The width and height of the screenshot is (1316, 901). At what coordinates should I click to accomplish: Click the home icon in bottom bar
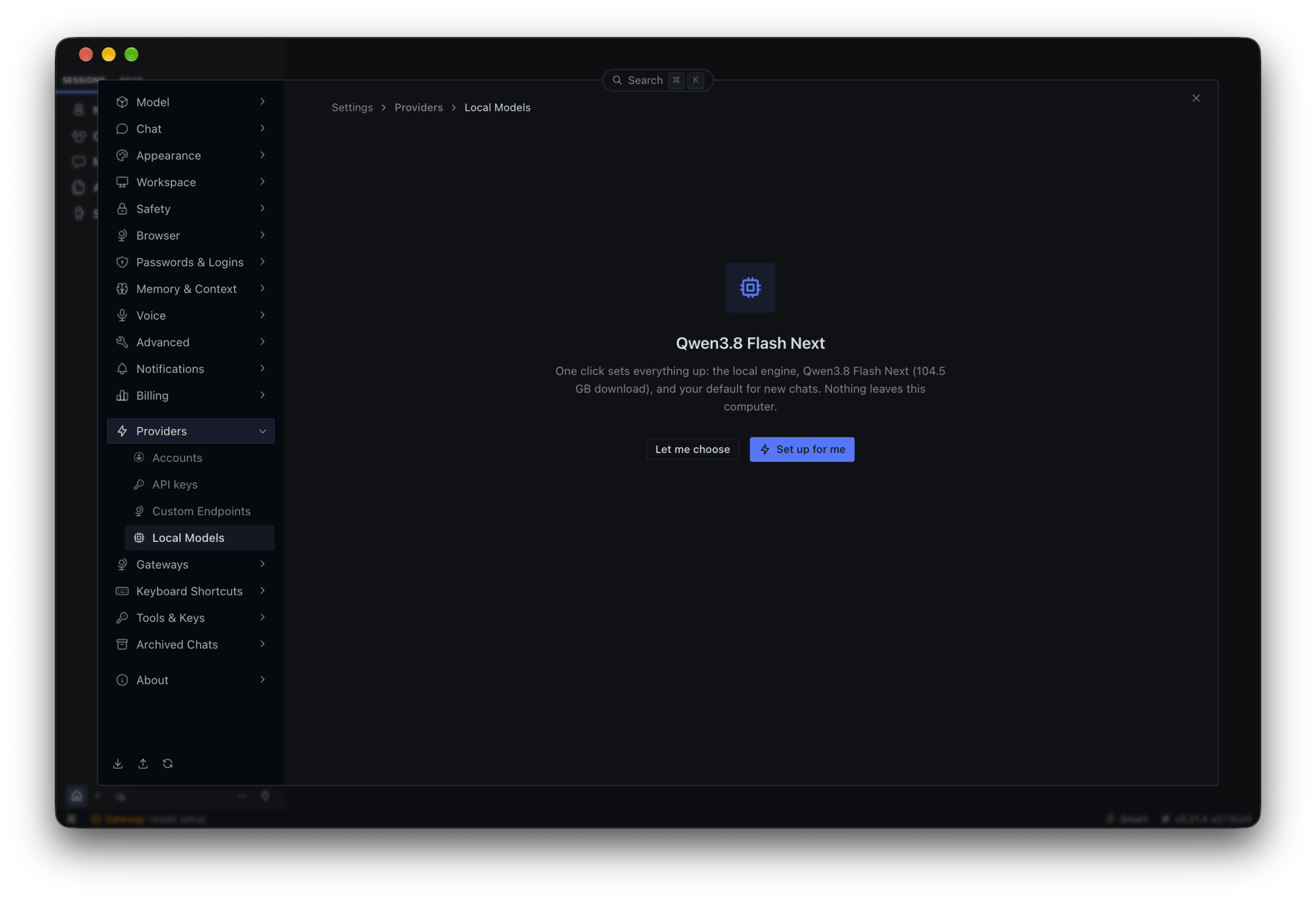(76, 796)
